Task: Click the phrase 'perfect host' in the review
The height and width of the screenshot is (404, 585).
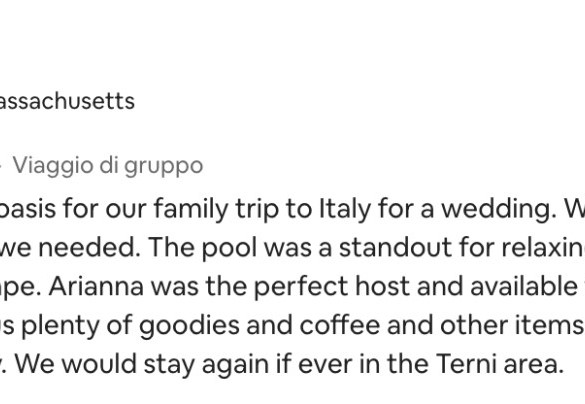Action: 332,286
